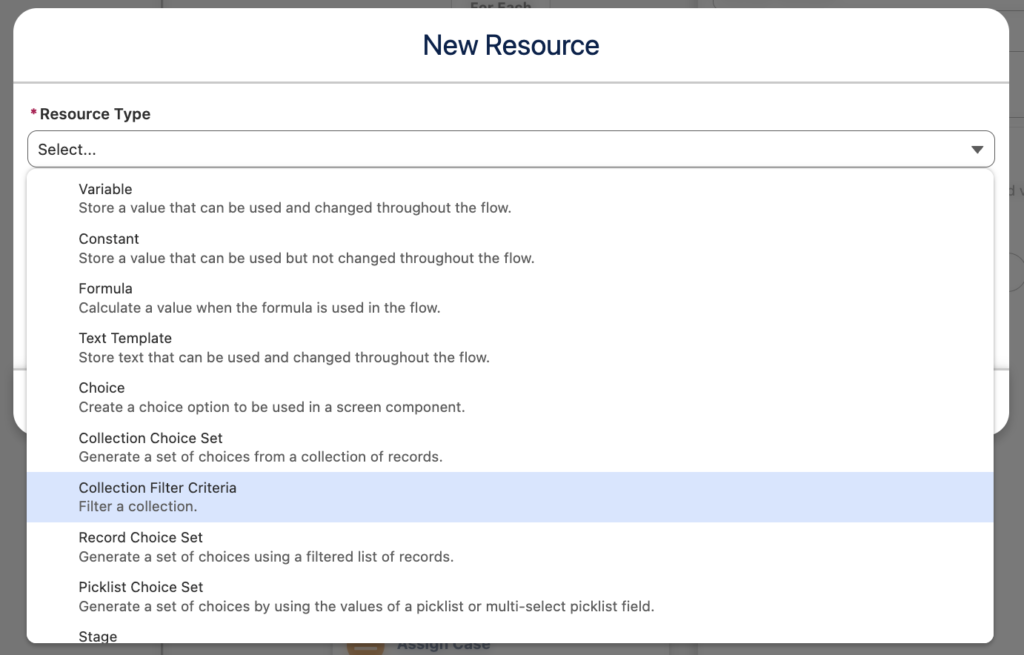Viewport: 1024px width, 655px height.
Task: Pick the highlighted Collection Filter Criteria
Action: click(x=510, y=497)
